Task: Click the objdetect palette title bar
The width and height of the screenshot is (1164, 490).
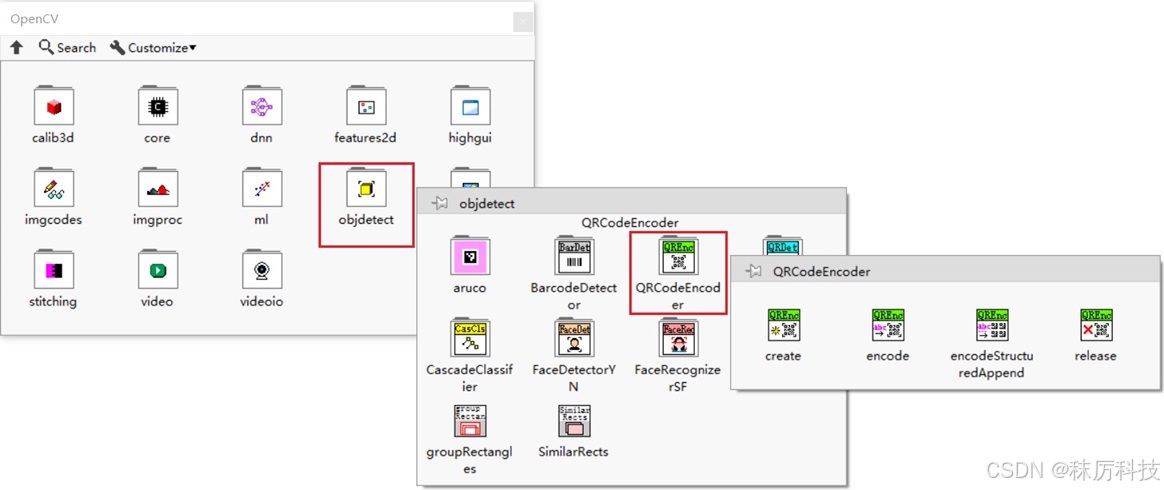Action: pyautogui.click(x=632, y=203)
